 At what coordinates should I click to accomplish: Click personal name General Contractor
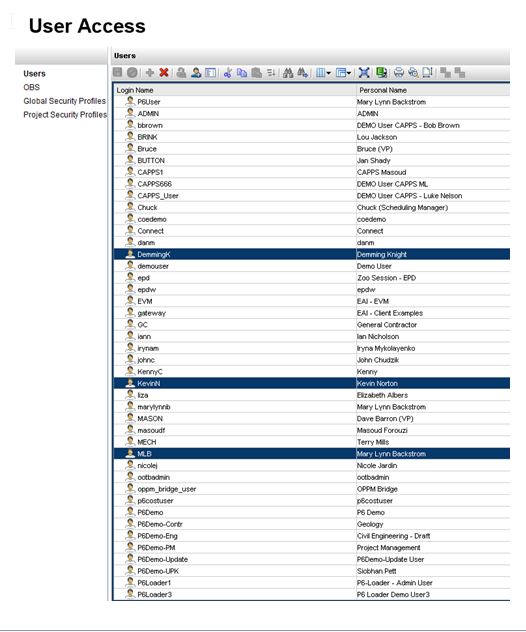387,325
